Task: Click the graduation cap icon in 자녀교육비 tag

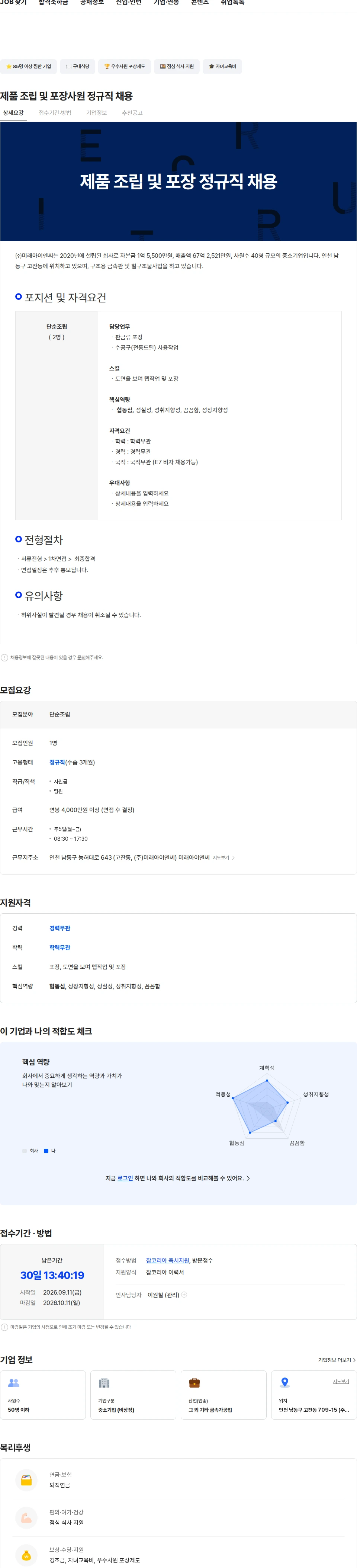Action: pos(212,66)
